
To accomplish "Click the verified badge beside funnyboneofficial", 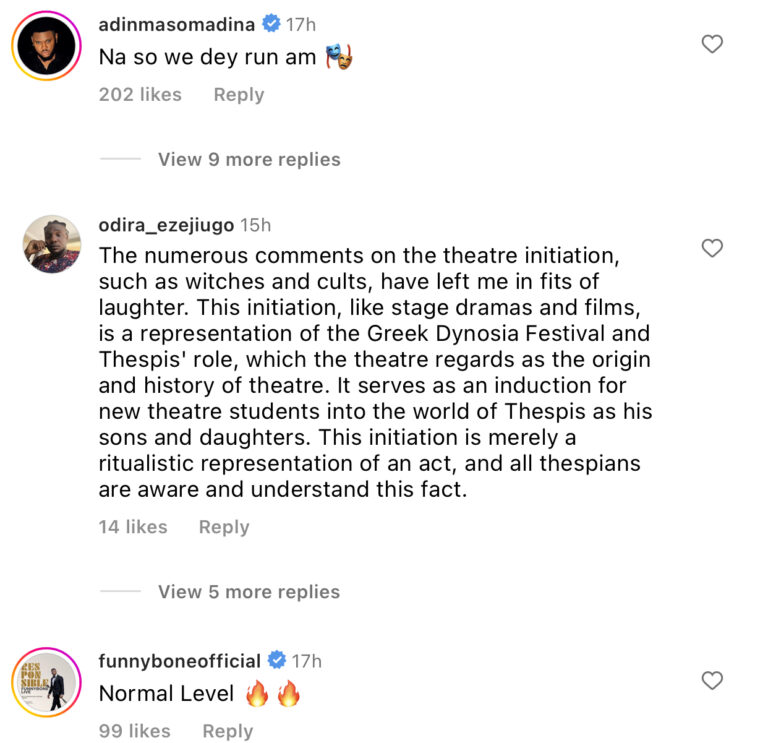I will 276,661.
